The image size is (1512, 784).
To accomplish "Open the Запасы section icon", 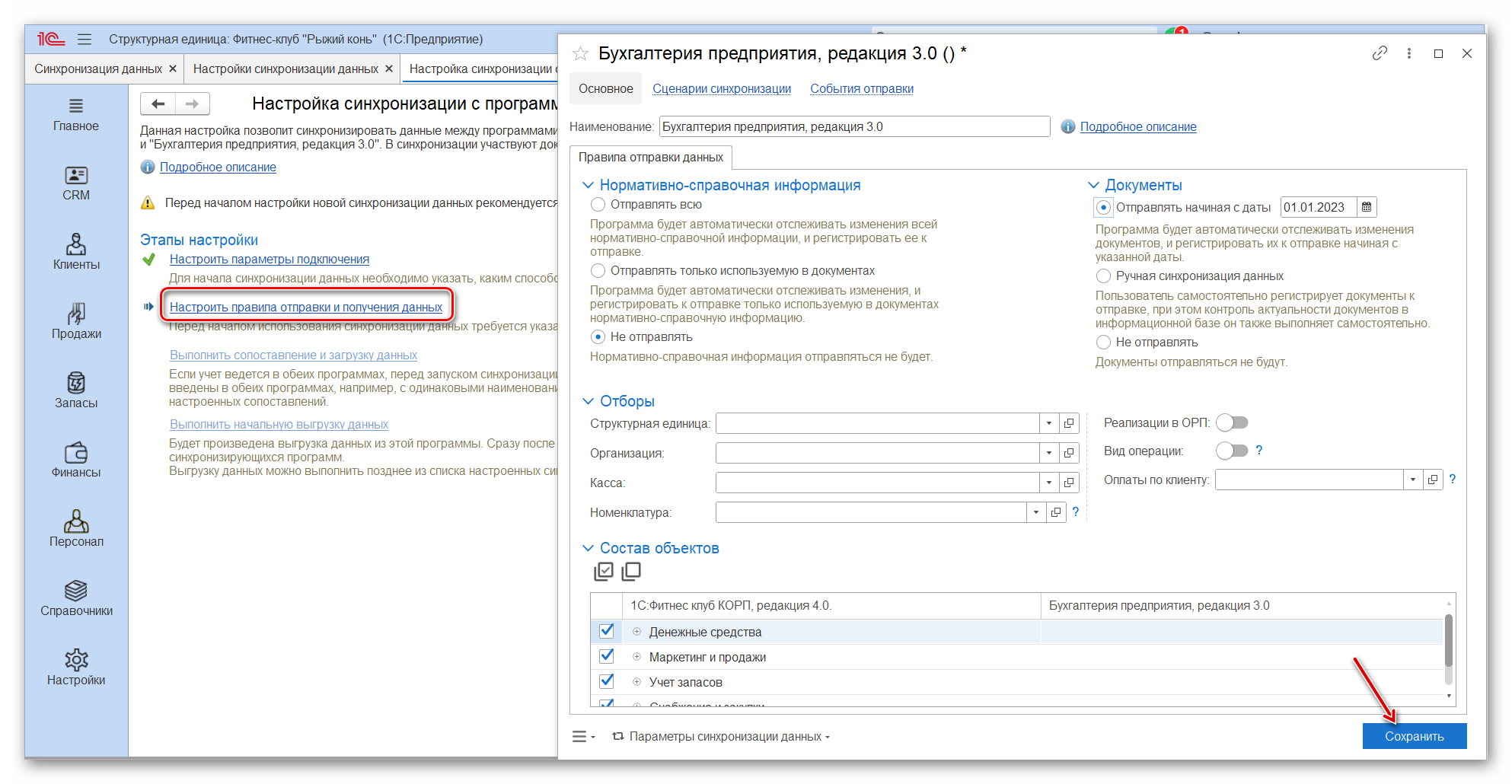I will (76, 383).
